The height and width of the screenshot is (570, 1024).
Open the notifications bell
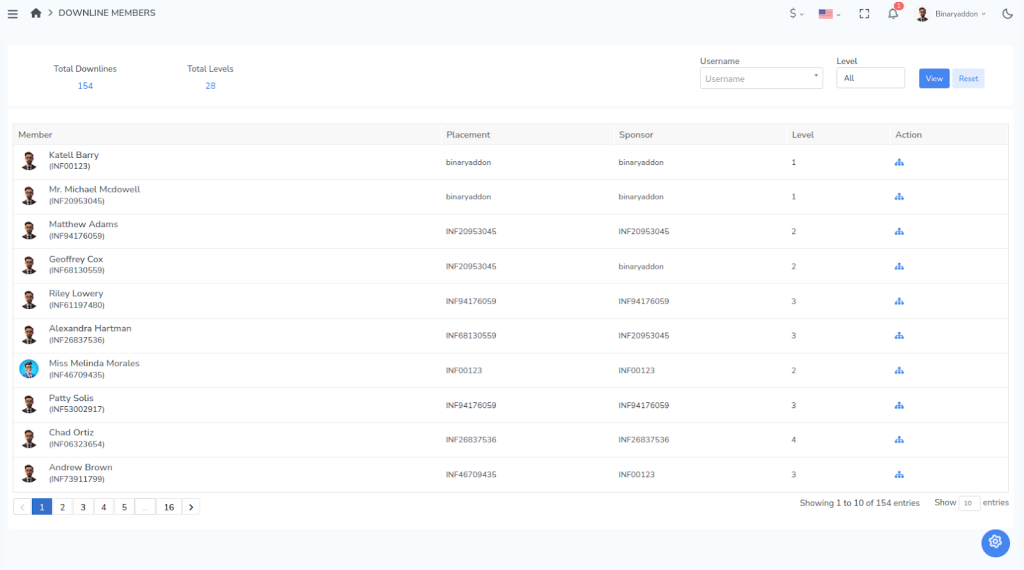tap(893, 14)
